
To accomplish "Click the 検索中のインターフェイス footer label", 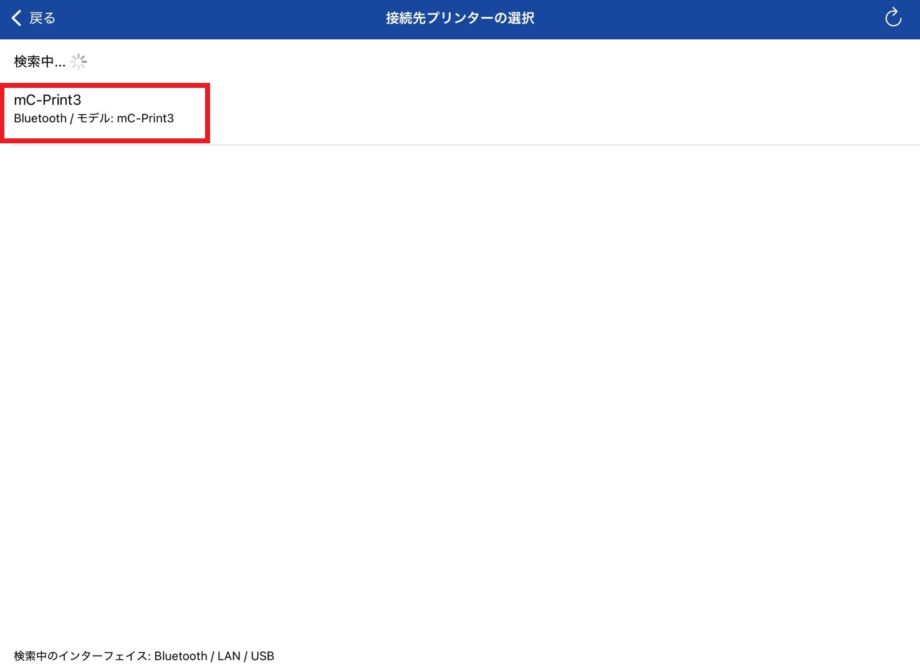I will (81, 656).
